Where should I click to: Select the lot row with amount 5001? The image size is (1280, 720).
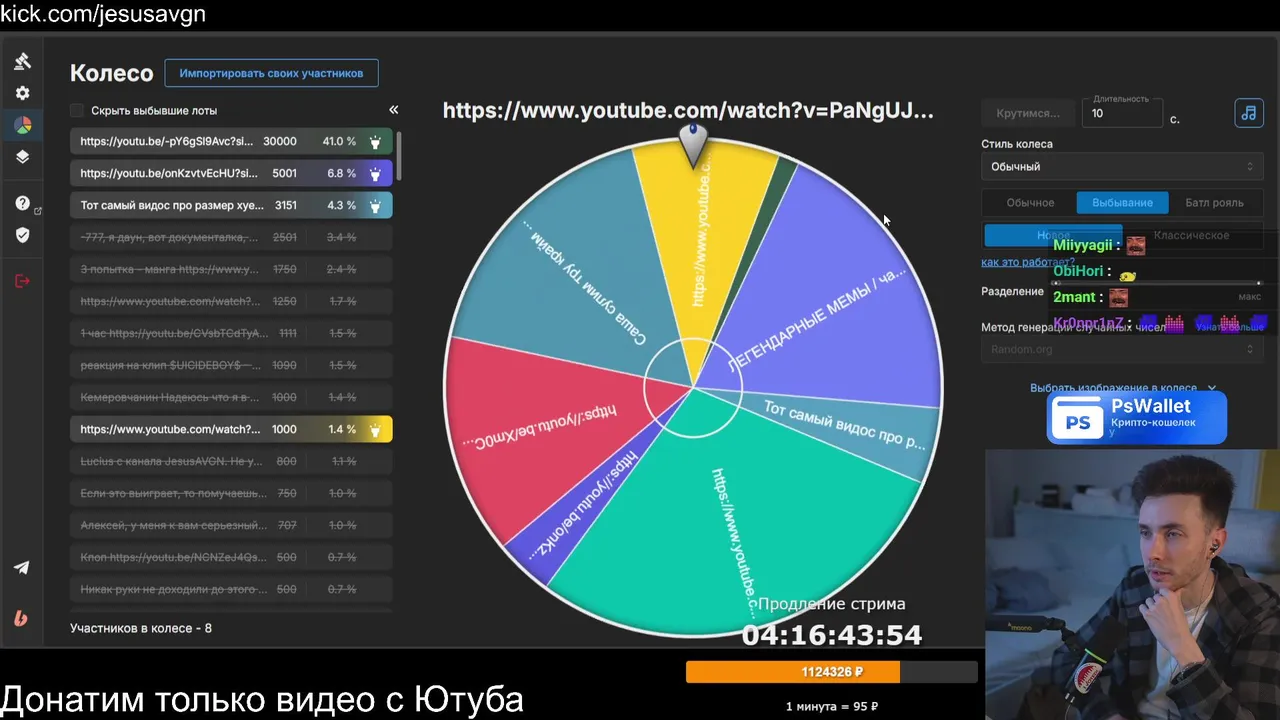coord(231,174)
